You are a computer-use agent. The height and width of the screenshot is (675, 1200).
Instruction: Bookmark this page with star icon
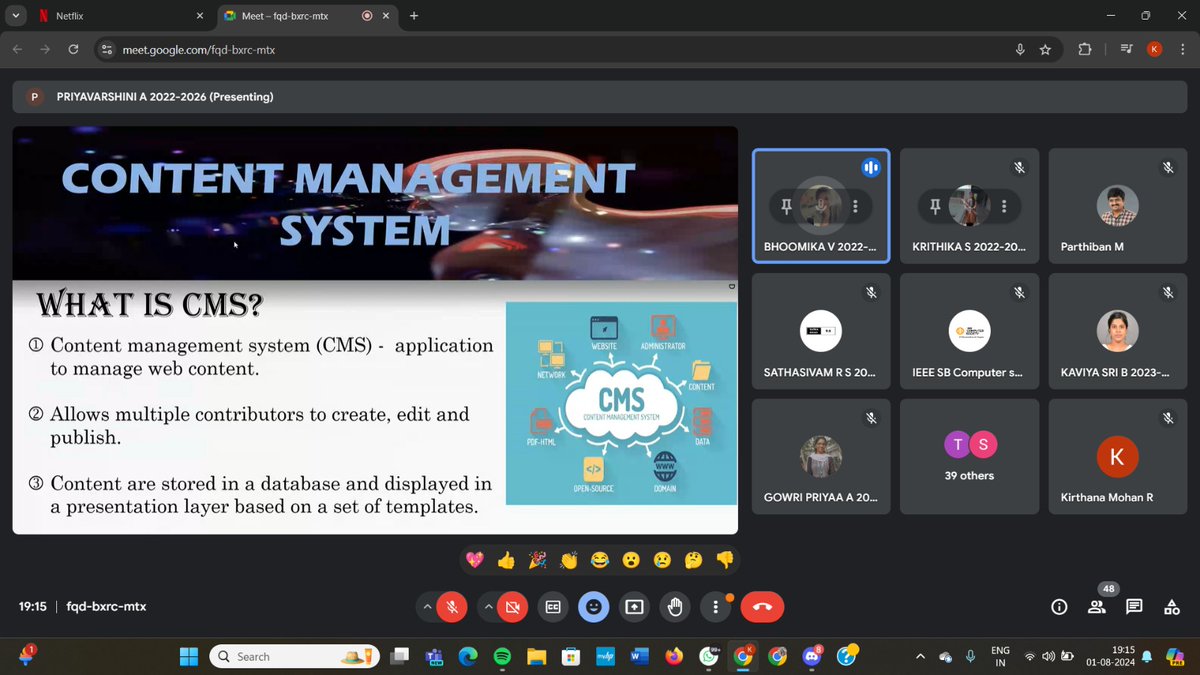[x=1045, y=49]
